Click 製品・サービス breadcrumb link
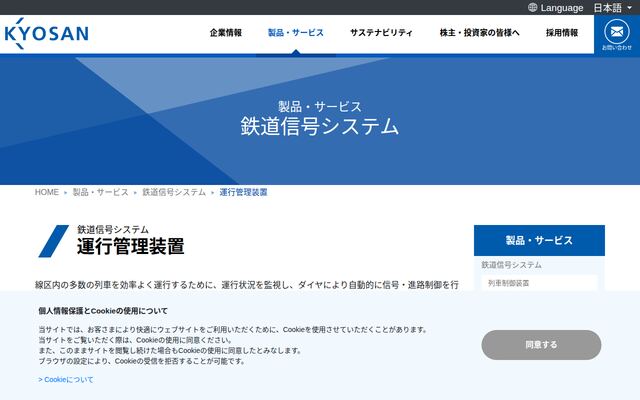 coord(100,192)
